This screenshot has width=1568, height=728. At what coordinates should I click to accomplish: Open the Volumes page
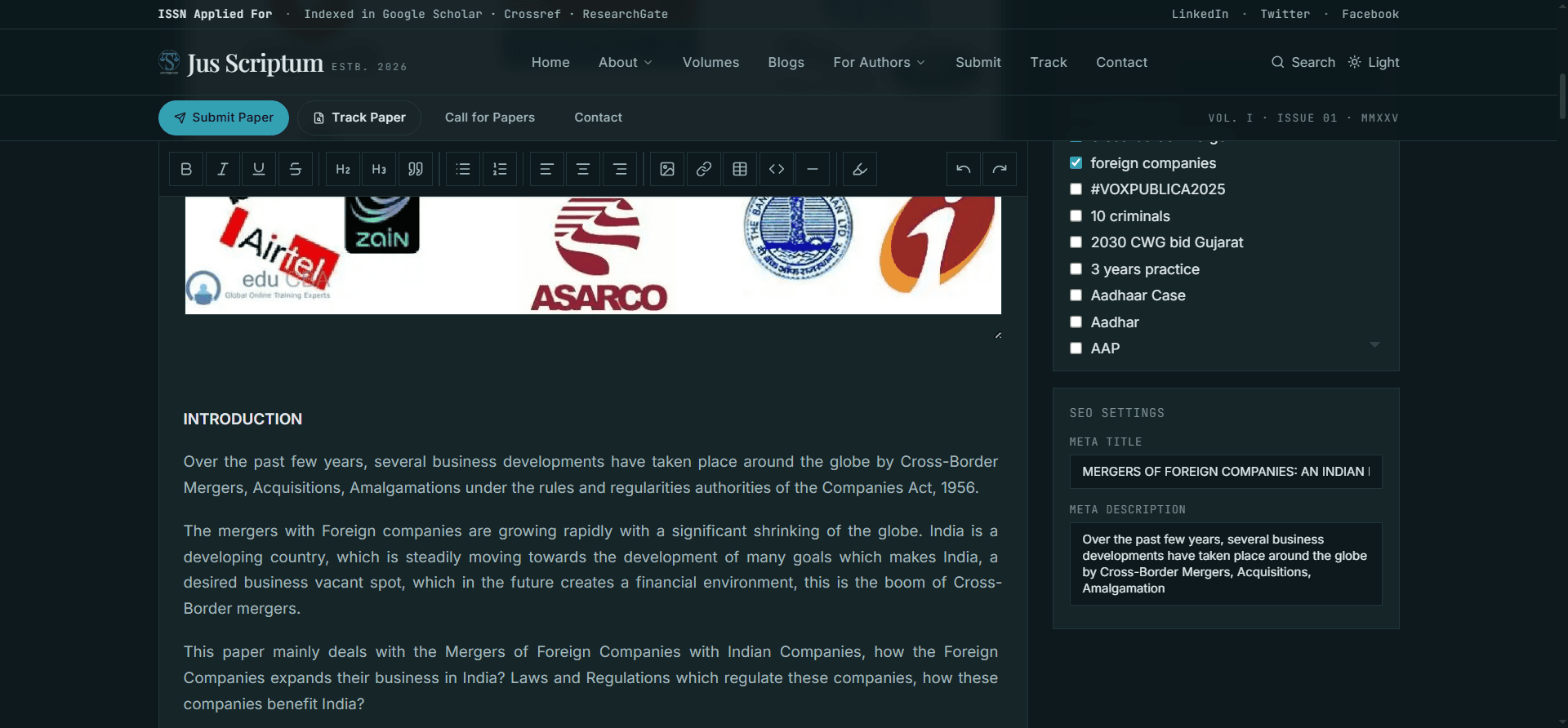coord(710,62)
